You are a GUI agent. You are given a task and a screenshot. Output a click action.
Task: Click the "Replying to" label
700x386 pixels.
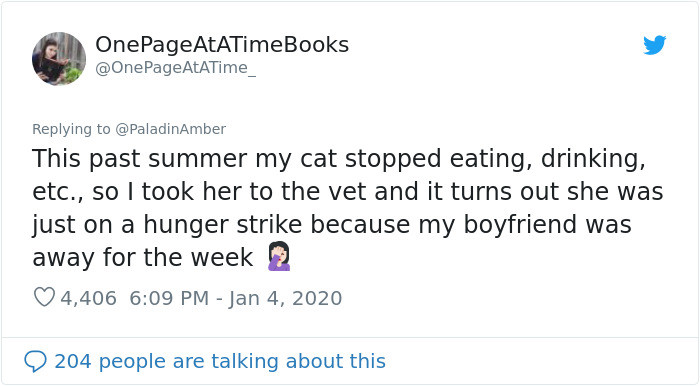(x=71, y=129)
